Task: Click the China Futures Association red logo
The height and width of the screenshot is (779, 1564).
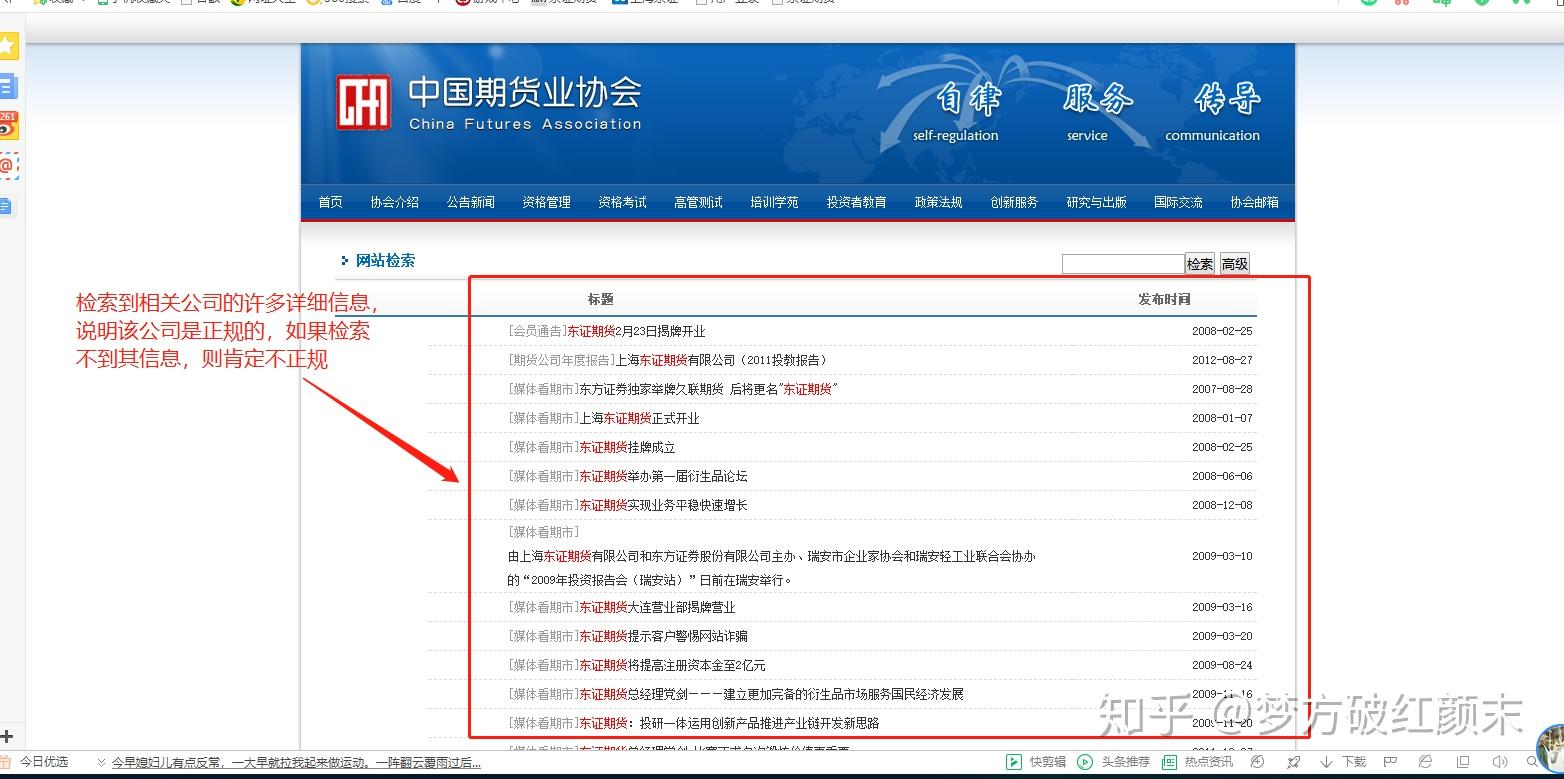Action: (x=362, y=102)
